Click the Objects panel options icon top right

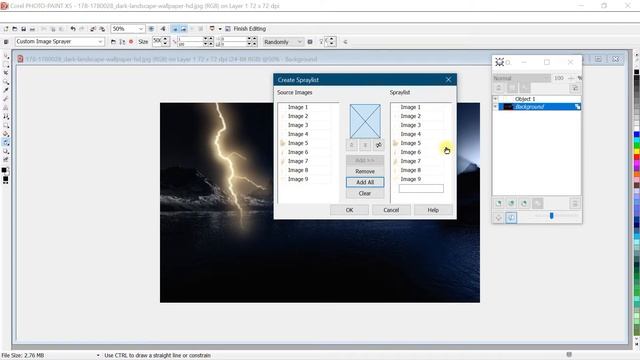(x=575, y=88)
